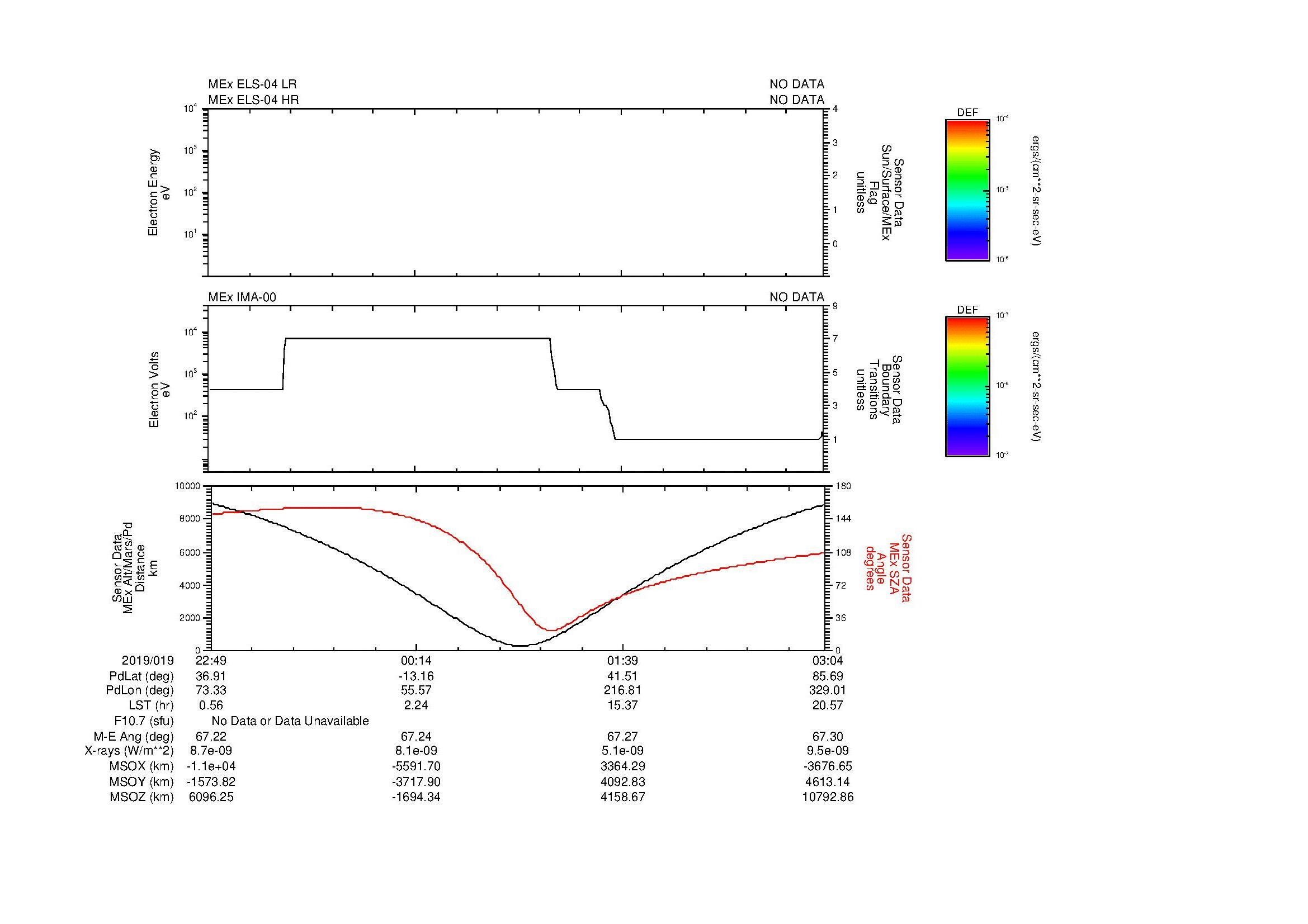
Task: Click the 'PdLat (deg)' row label
Action: 141,676
